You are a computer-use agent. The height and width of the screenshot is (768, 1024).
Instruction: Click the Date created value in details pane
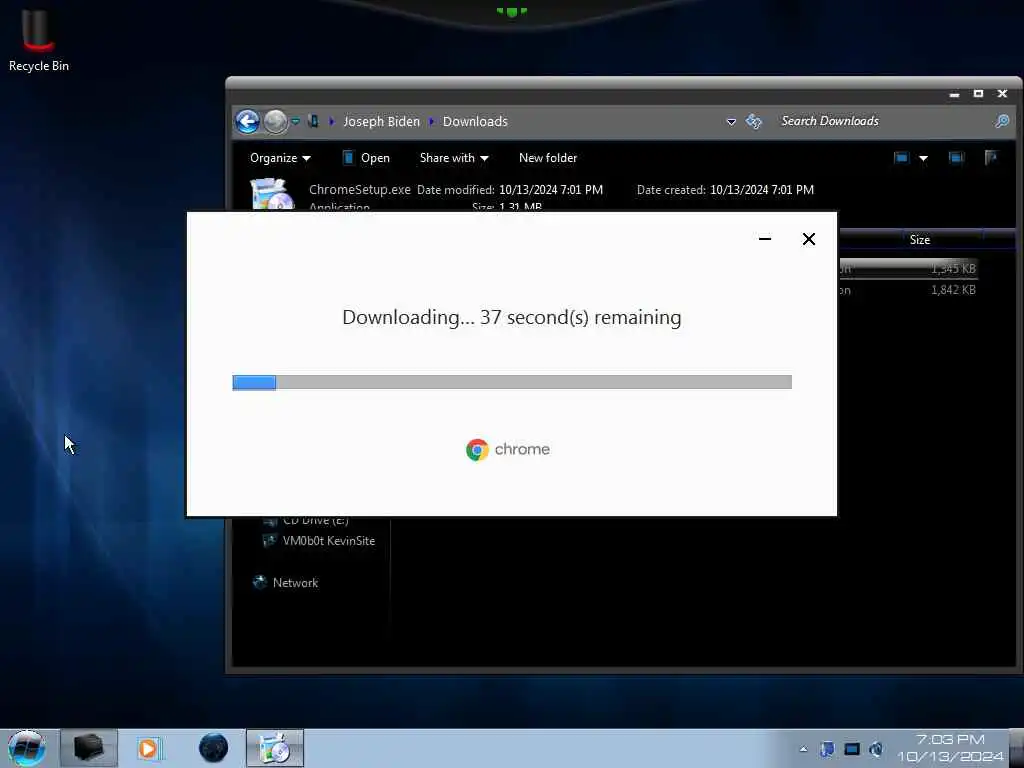point(761,189)
